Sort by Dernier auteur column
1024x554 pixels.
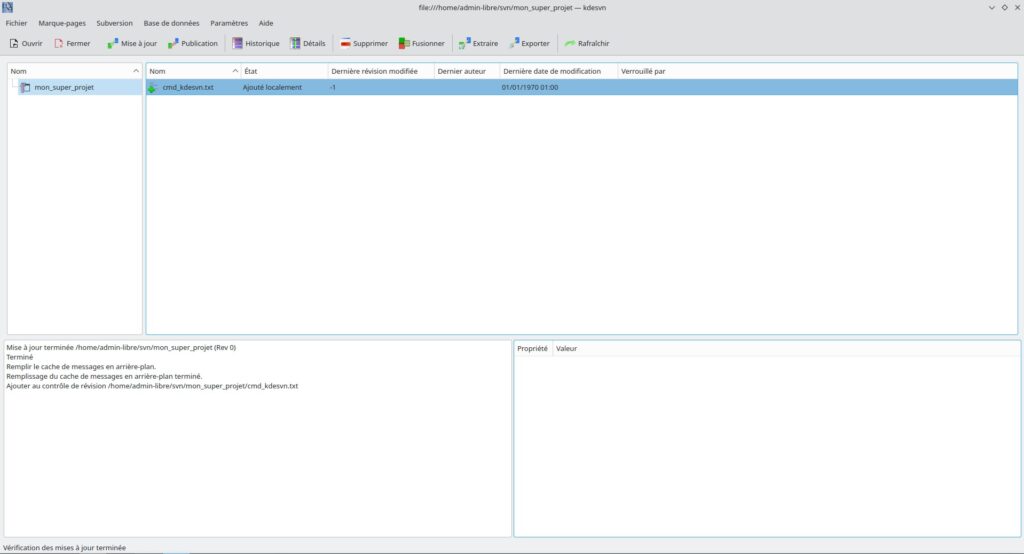(466, 71)
